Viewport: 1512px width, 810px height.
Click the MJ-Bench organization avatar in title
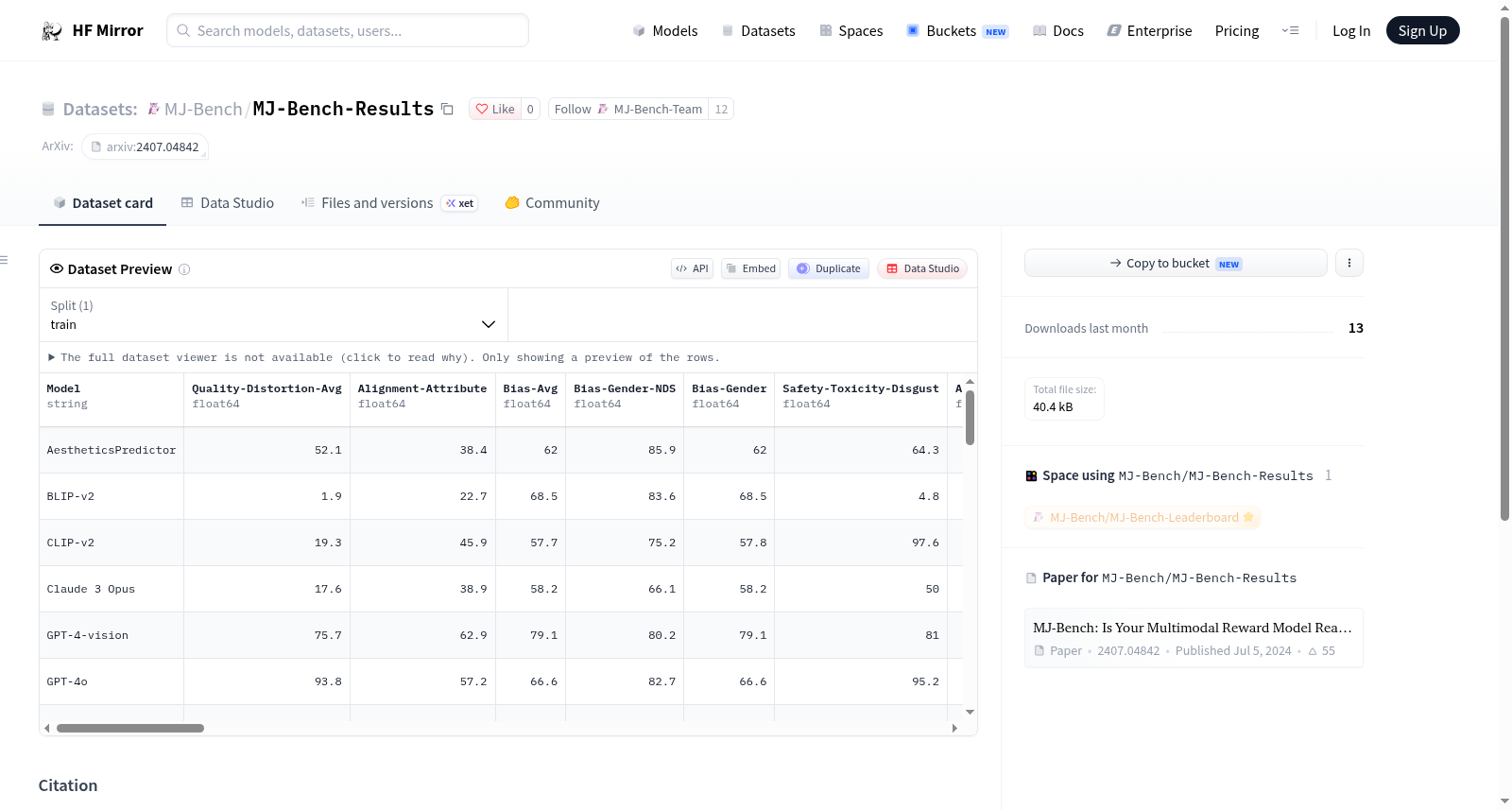pyautogui.click(x=154, y=110)
